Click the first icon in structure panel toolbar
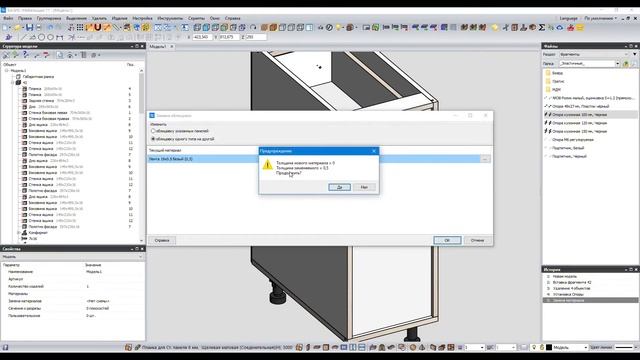 [x=7, y=55]
